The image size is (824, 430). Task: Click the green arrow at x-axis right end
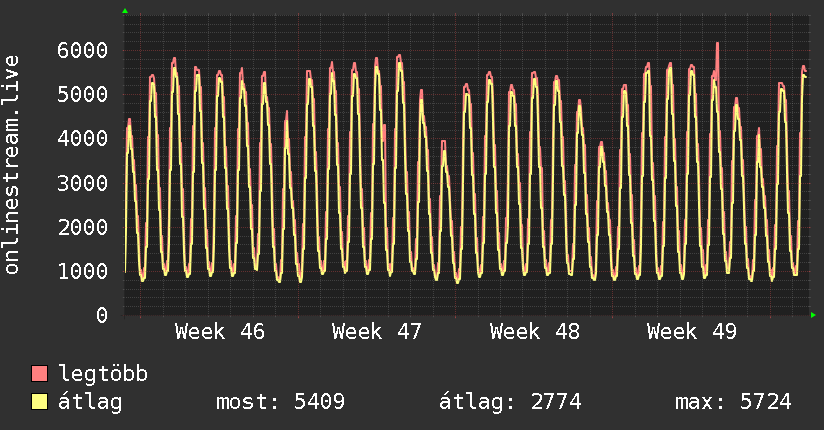[x=814, y=315]
